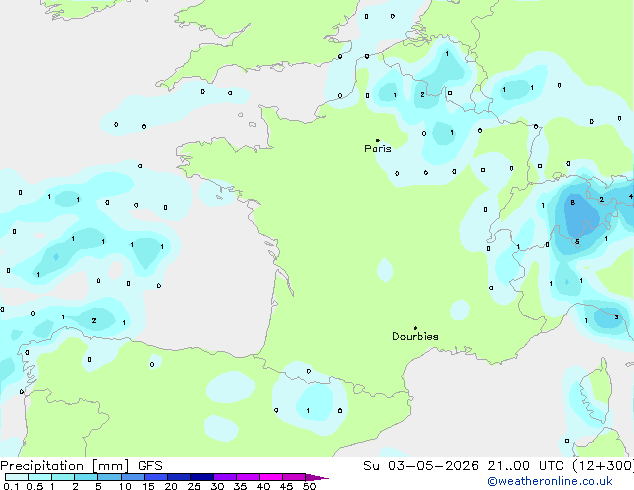This screenshot has width=634, height=490.
Task: Click the 20–25 mm legend color box
Action: pyautogui.click(x=179, y=477)
